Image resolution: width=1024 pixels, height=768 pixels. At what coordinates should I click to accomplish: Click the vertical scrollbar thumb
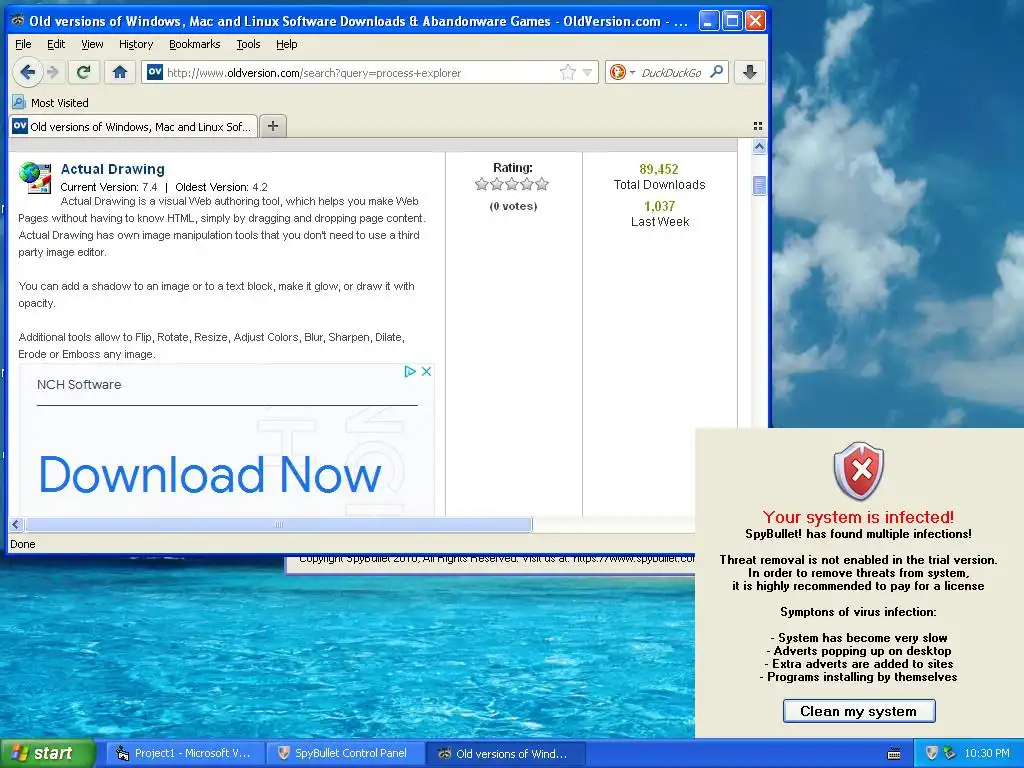point(759,185)
